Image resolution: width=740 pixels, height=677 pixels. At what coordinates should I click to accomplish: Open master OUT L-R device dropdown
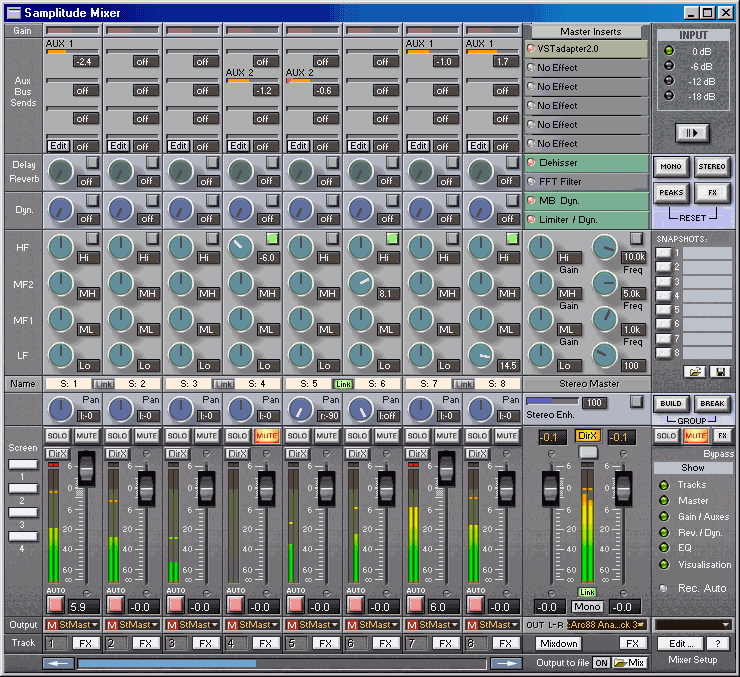[606, 625]
